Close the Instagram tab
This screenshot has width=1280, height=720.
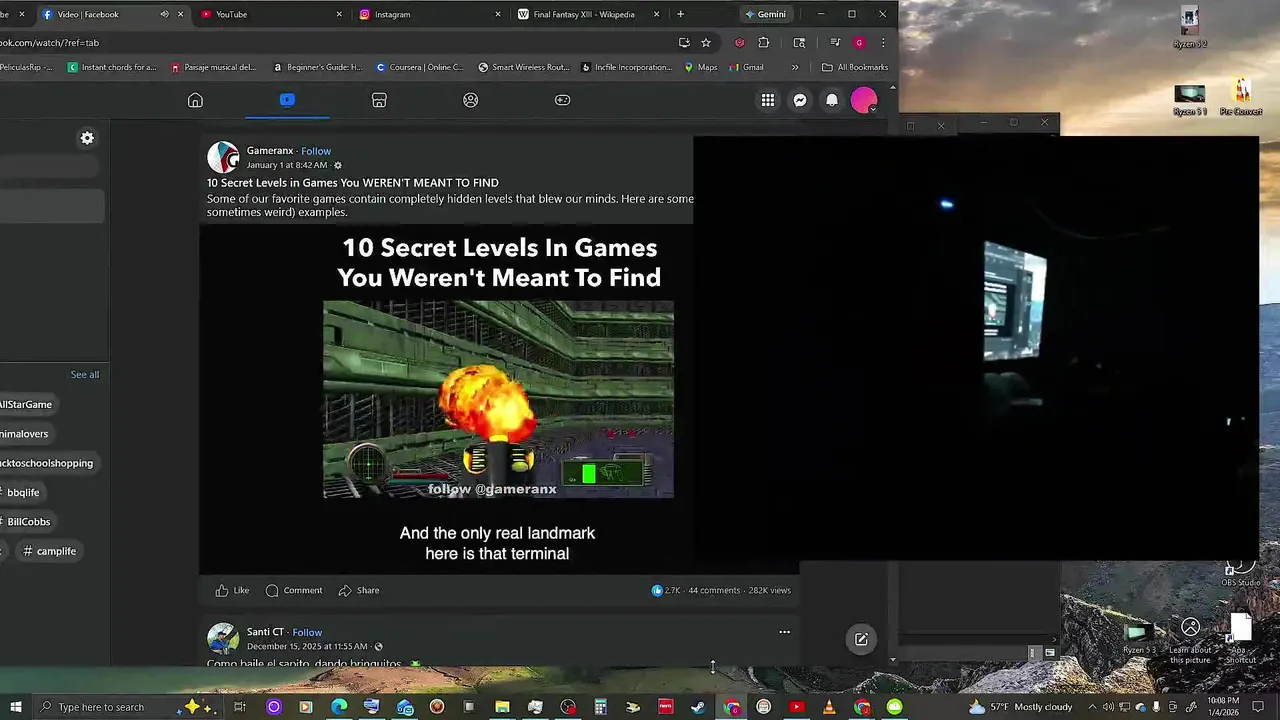498,14
